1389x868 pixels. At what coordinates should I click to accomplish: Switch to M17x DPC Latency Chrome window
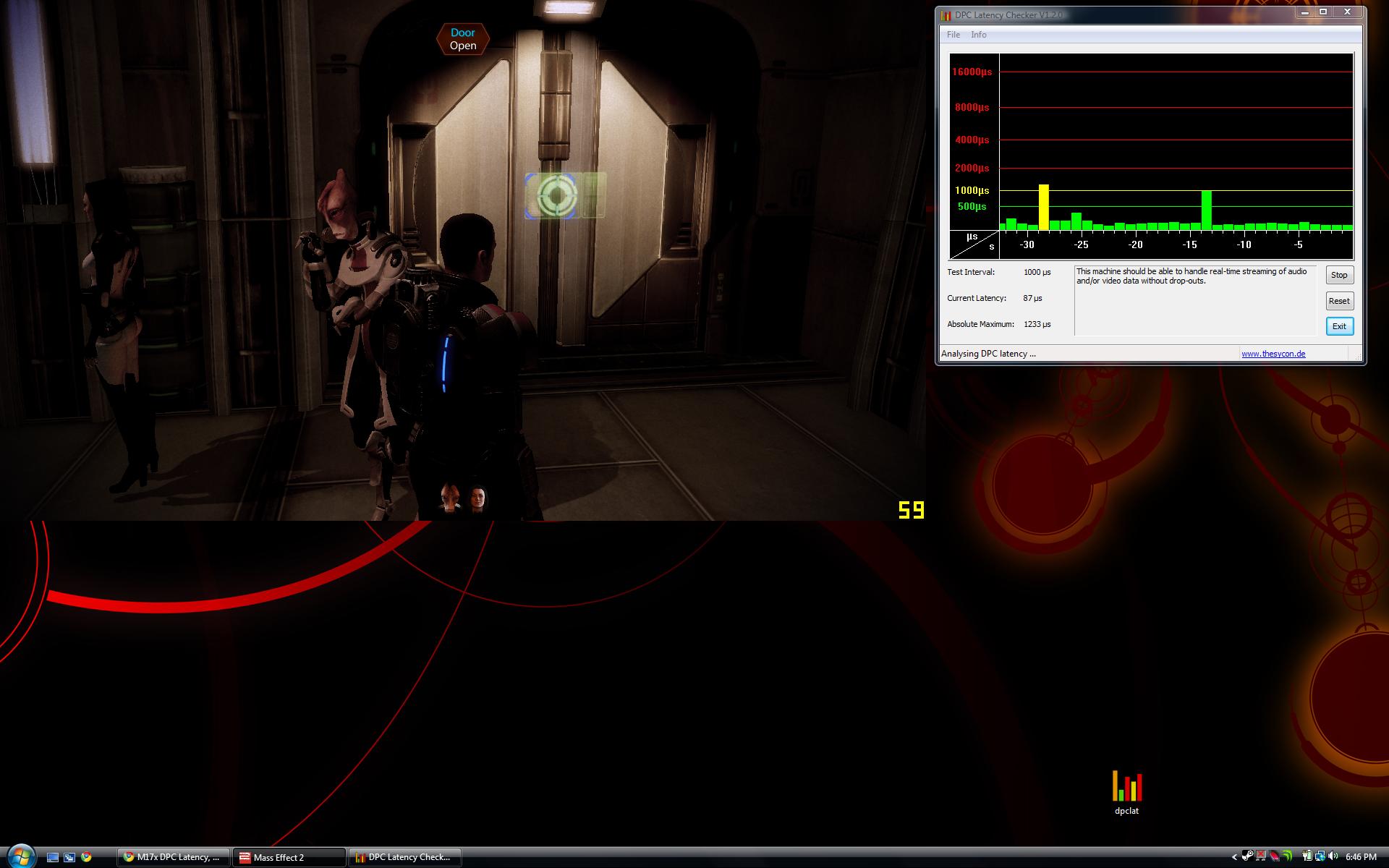[x=174, y=857]
